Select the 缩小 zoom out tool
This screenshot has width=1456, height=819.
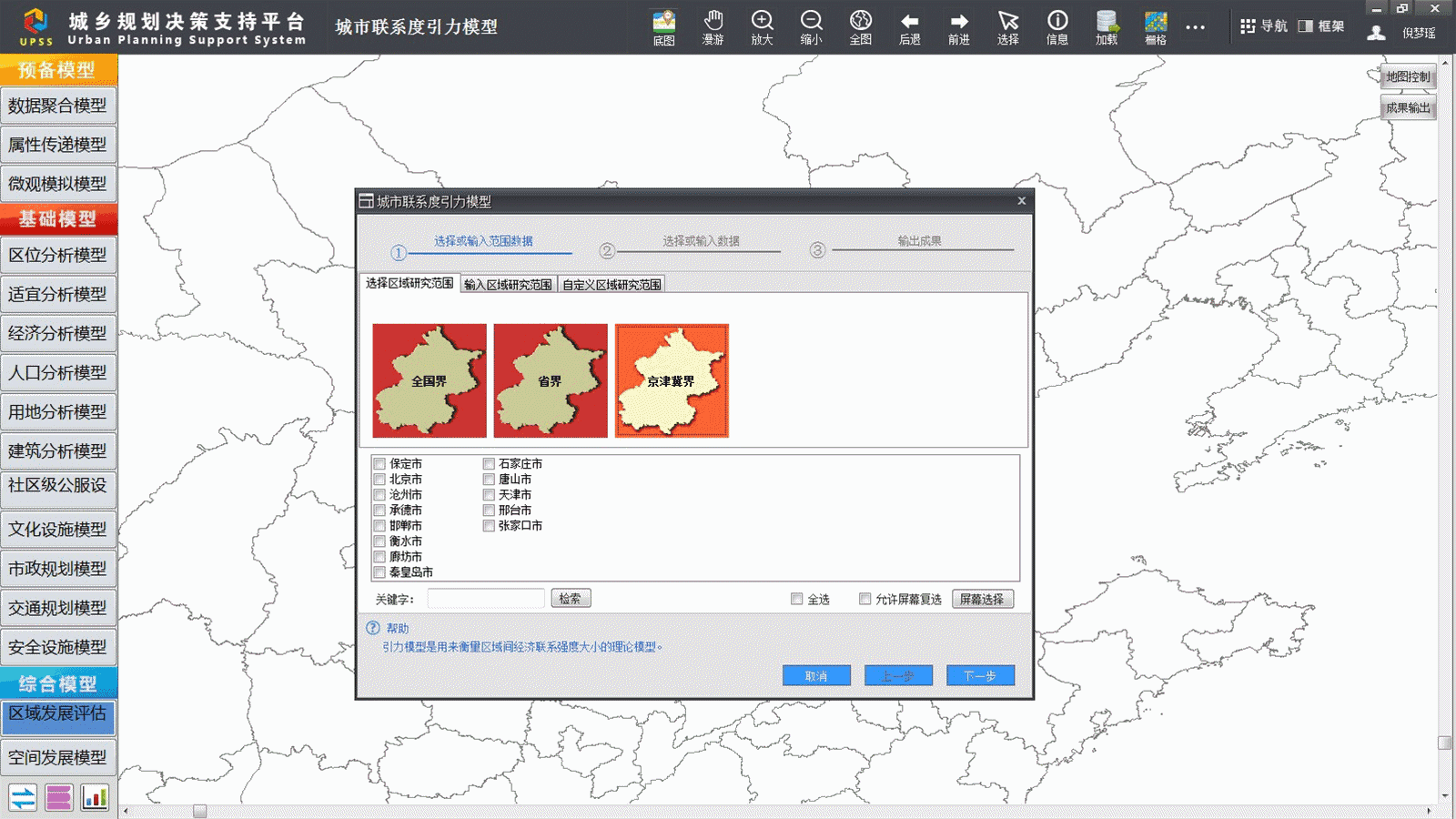[812, 27]
